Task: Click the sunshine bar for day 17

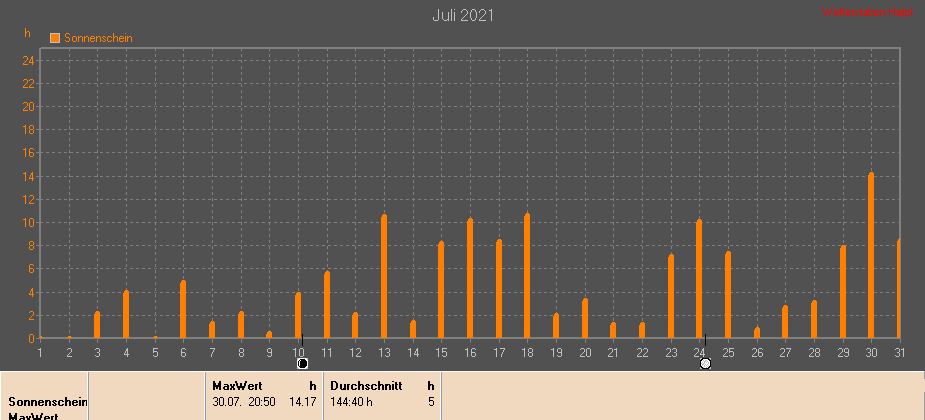Action: (x=499, y=289)
